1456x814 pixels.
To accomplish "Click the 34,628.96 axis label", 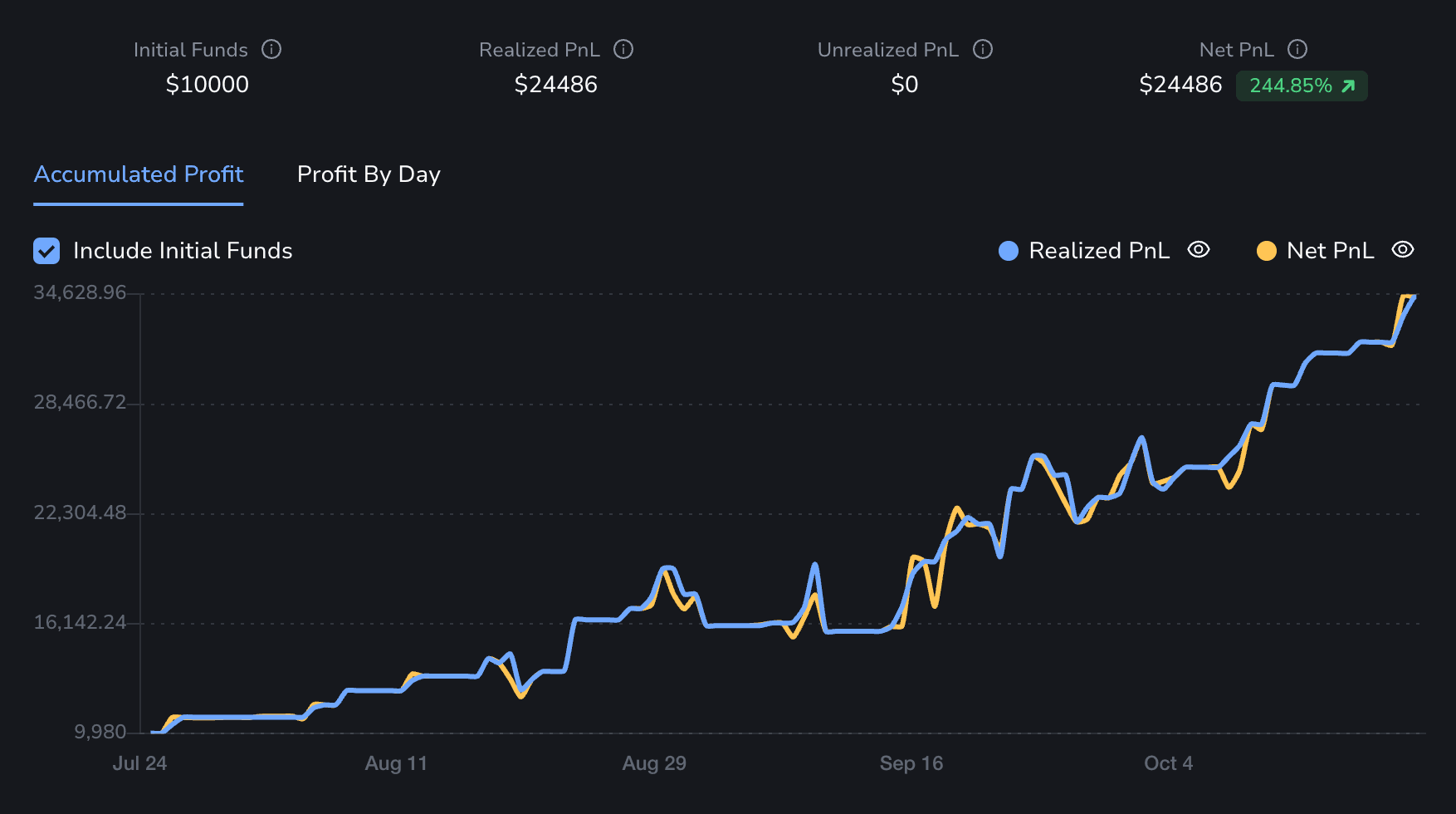I will 80,292.
